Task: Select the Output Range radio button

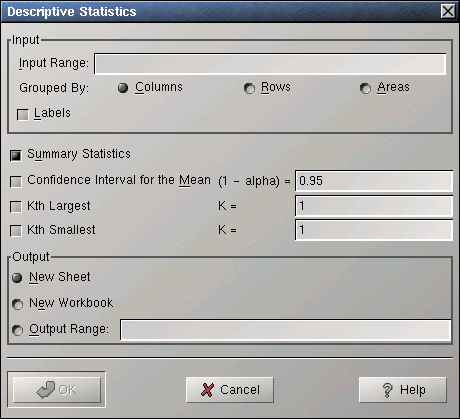Action: (17, 330)
